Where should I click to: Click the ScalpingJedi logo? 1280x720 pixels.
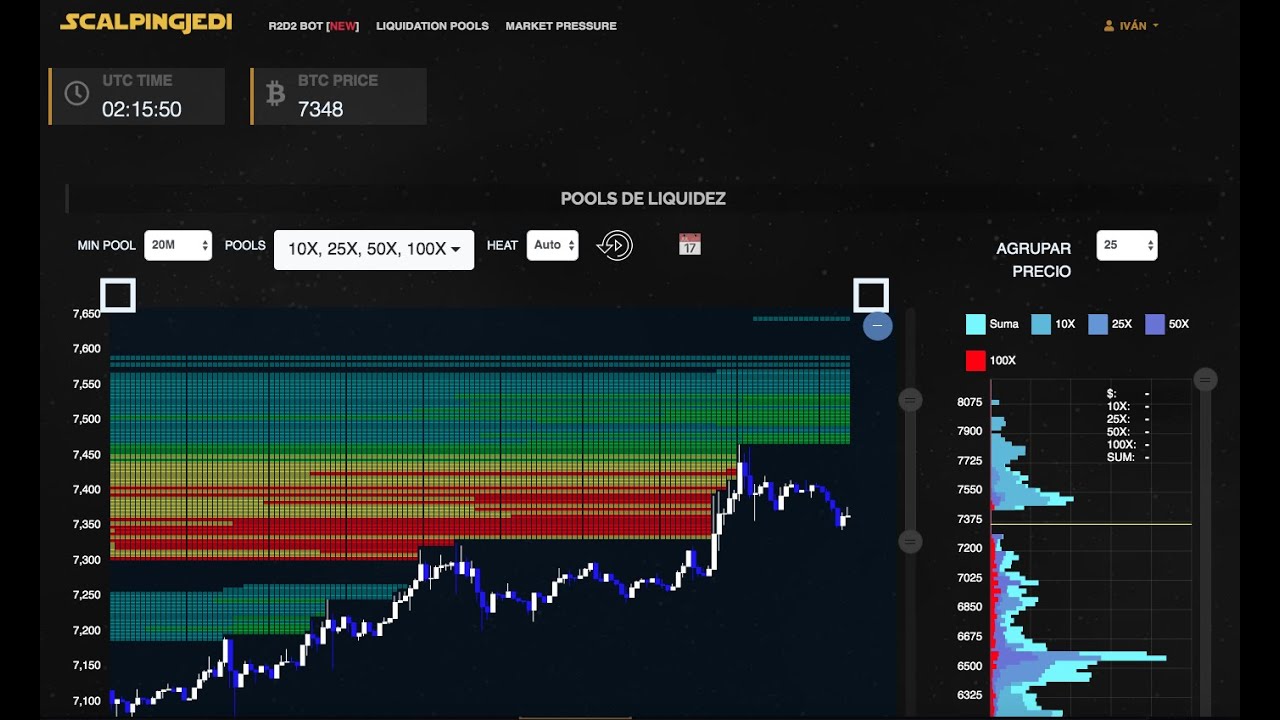(x=146, y=23)
